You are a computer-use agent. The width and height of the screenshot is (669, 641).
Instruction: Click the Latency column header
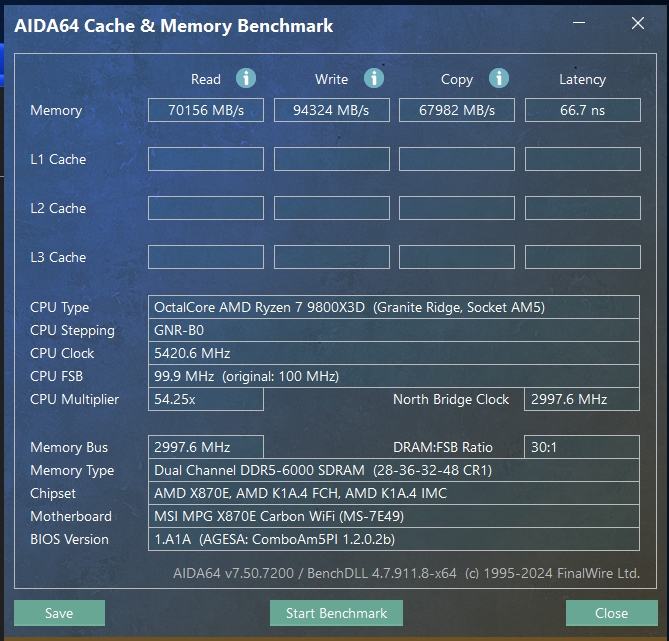click(x=582, y=80)
